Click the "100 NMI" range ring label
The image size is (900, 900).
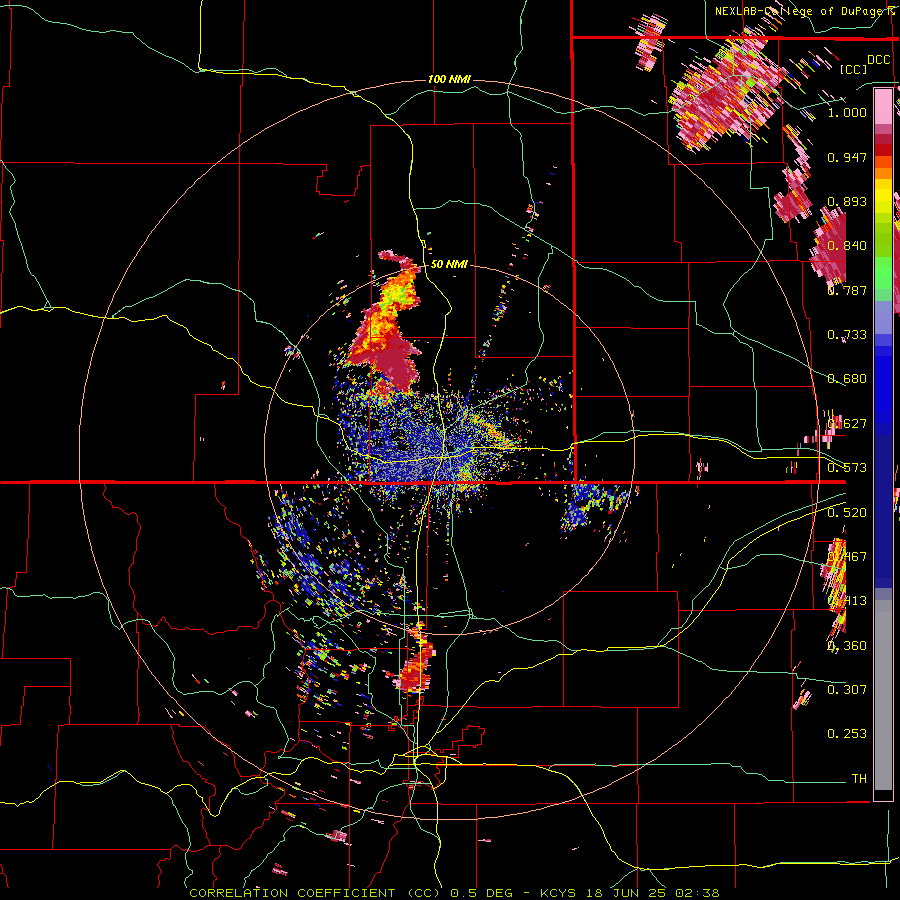[449, 79]
